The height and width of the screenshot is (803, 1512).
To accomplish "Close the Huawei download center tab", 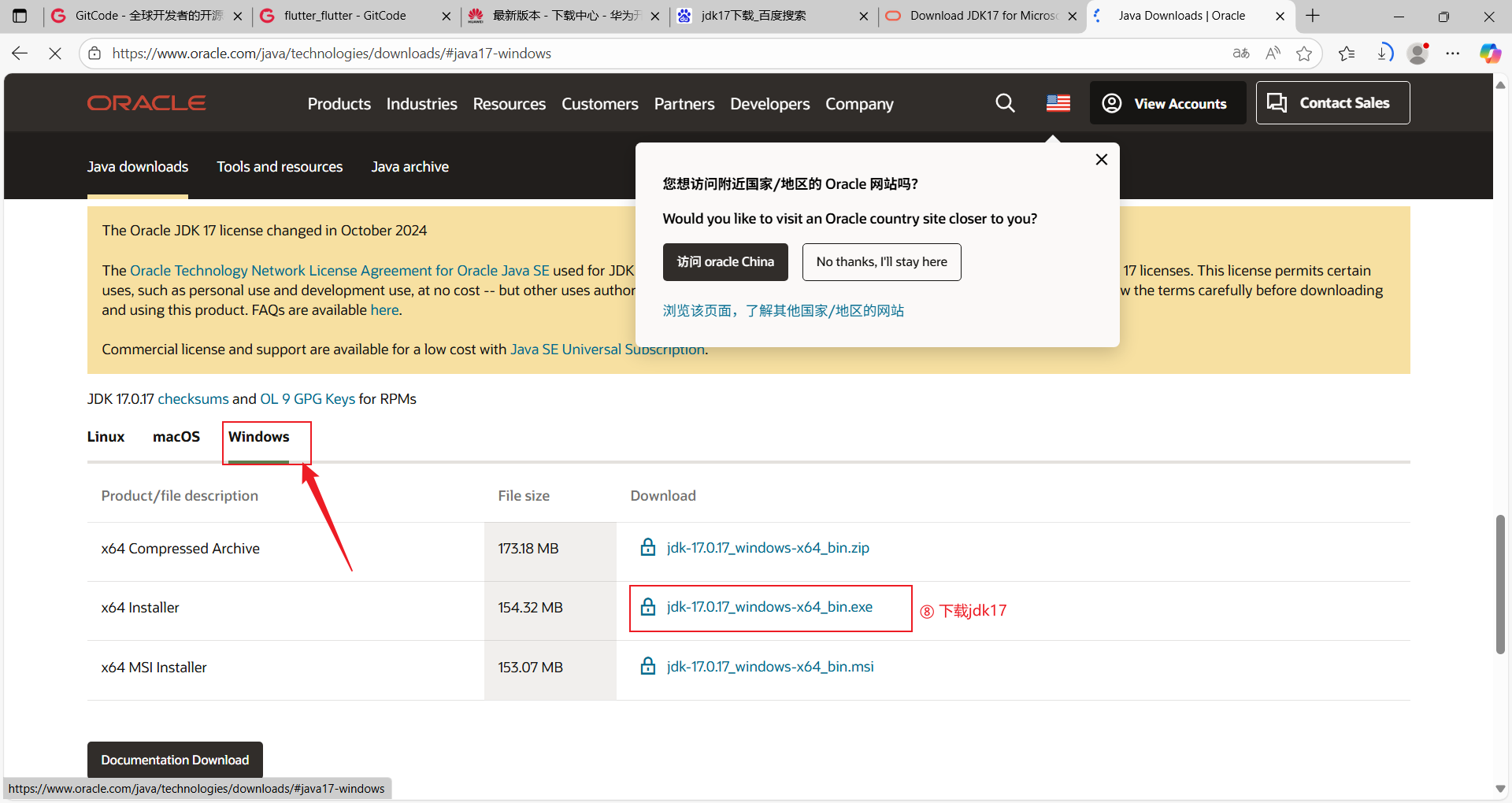I will [655, 16].
